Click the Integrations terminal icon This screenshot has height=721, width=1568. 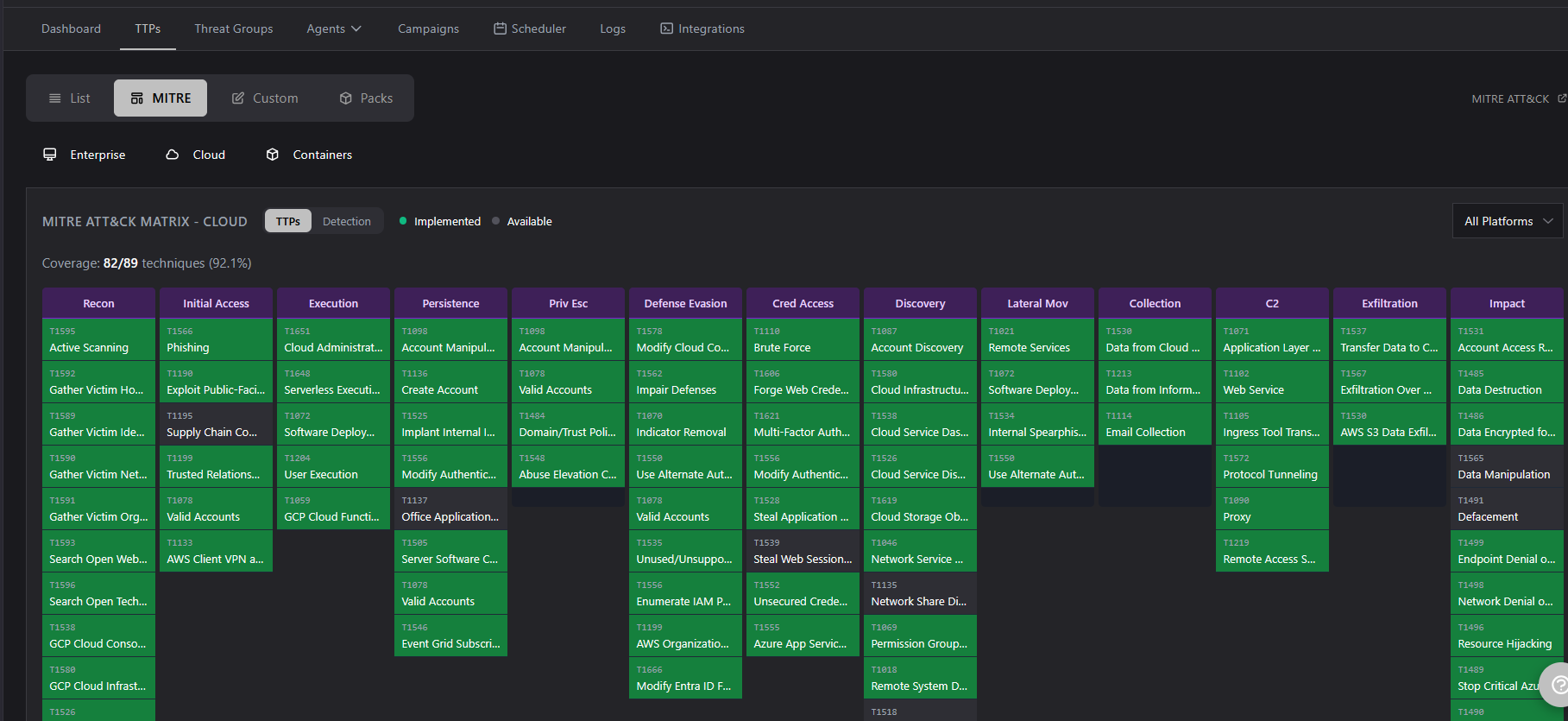click(x=666, y=28)
